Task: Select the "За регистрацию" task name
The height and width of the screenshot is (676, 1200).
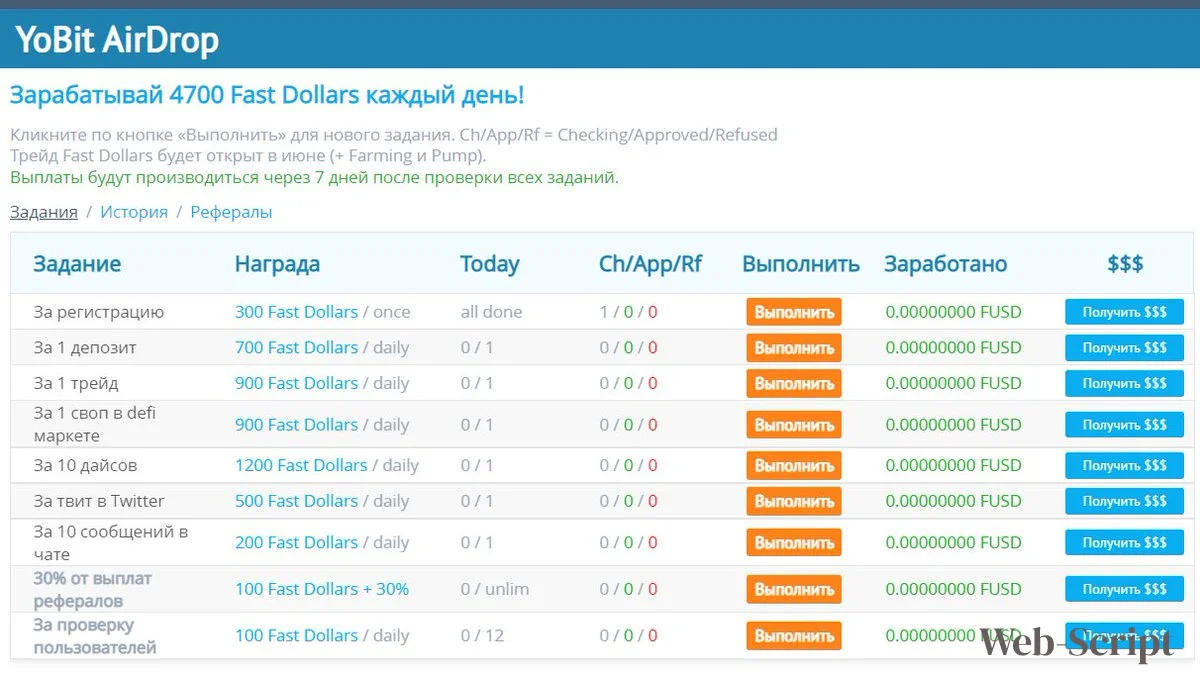Action: (99, 312)
